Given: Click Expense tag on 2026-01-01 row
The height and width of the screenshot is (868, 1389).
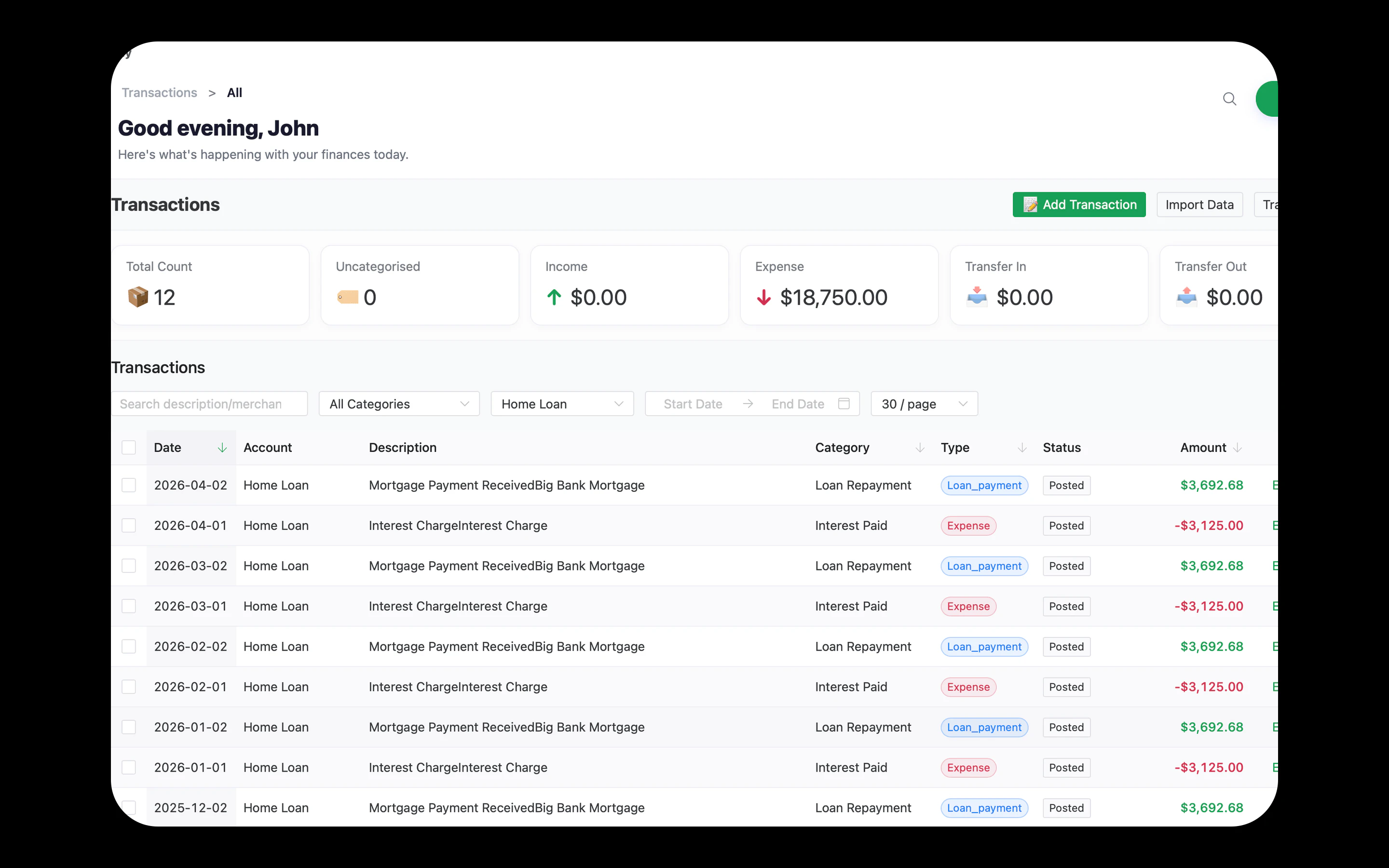Looking at the screenshot, I should (968, 768).
